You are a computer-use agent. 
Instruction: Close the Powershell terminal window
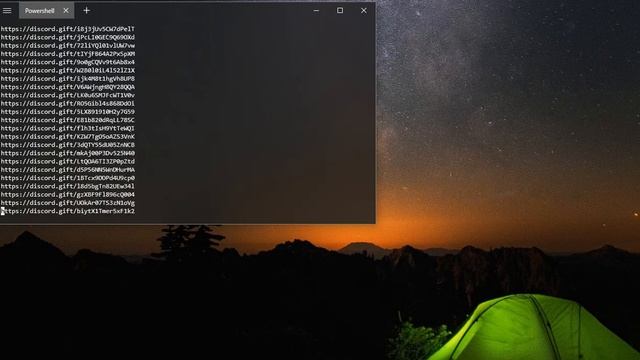[364, 11]
